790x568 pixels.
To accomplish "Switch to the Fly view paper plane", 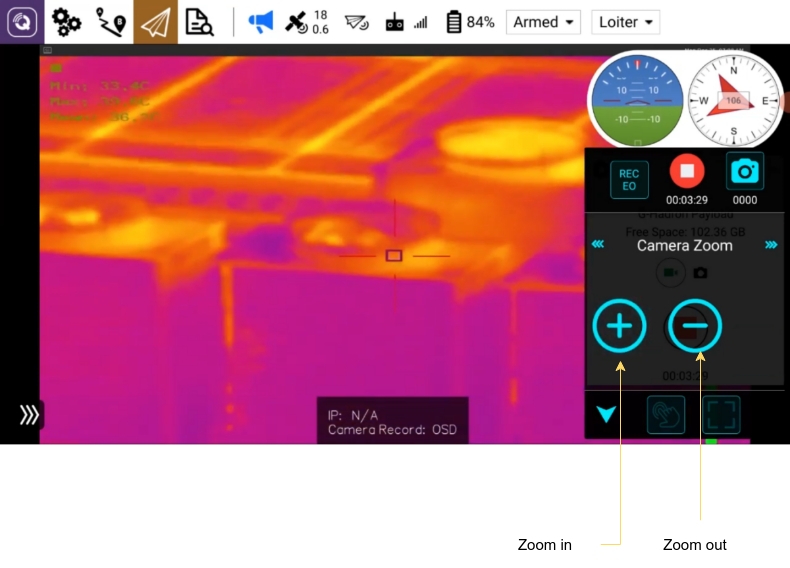I will [155, 22].
